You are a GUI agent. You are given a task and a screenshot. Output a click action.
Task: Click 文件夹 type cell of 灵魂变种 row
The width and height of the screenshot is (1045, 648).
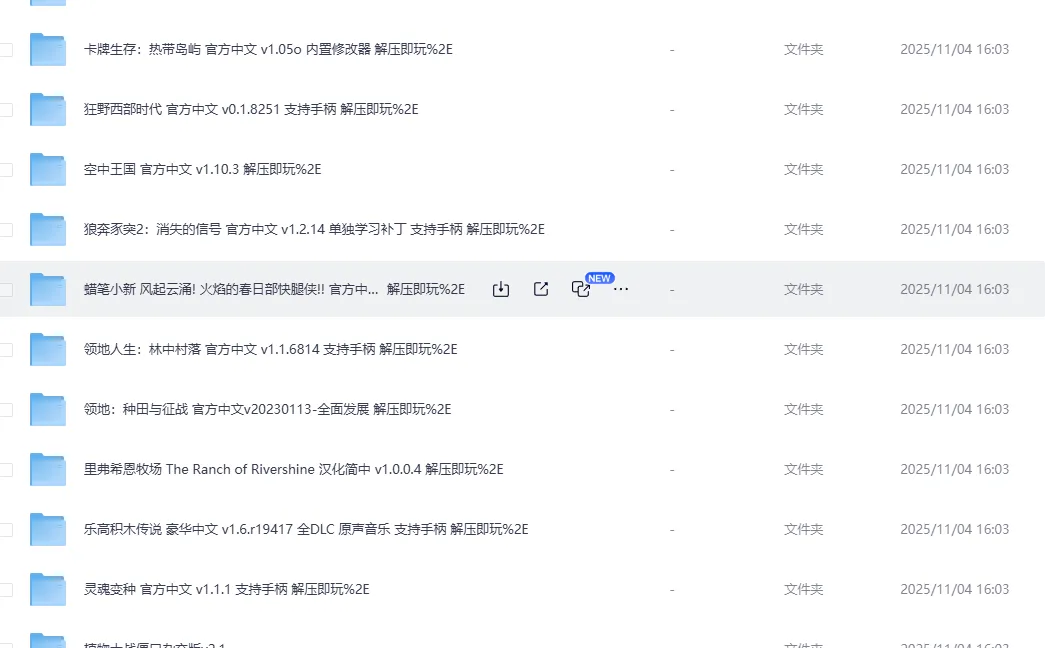pos(803,589)
